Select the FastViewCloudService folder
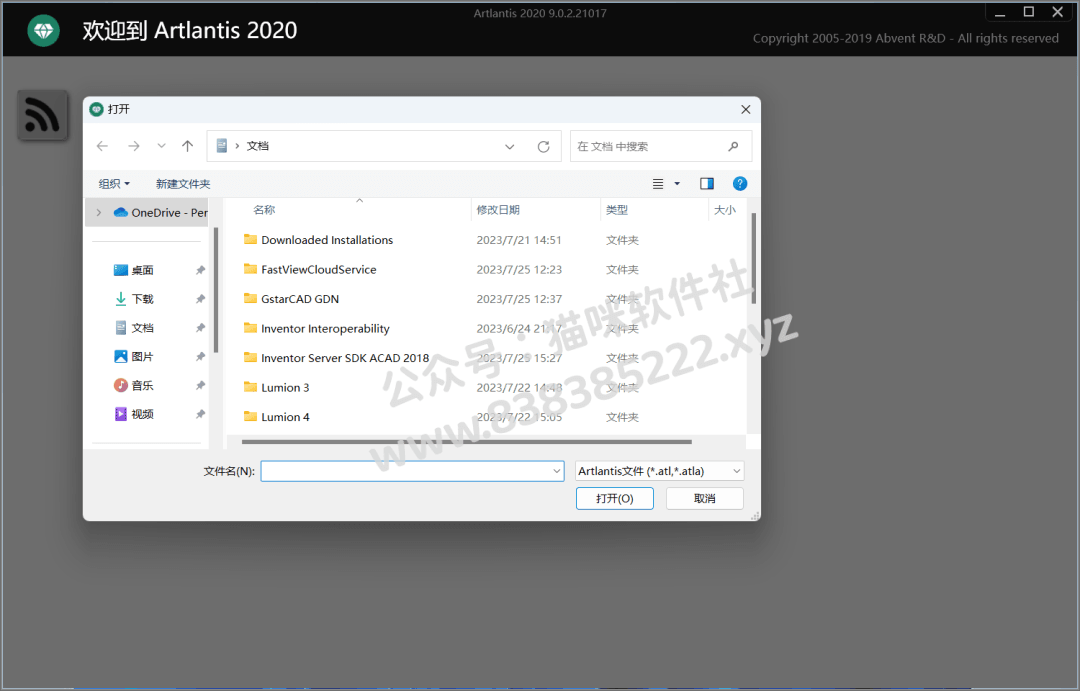1080x691 pixels. coord(318,269)
